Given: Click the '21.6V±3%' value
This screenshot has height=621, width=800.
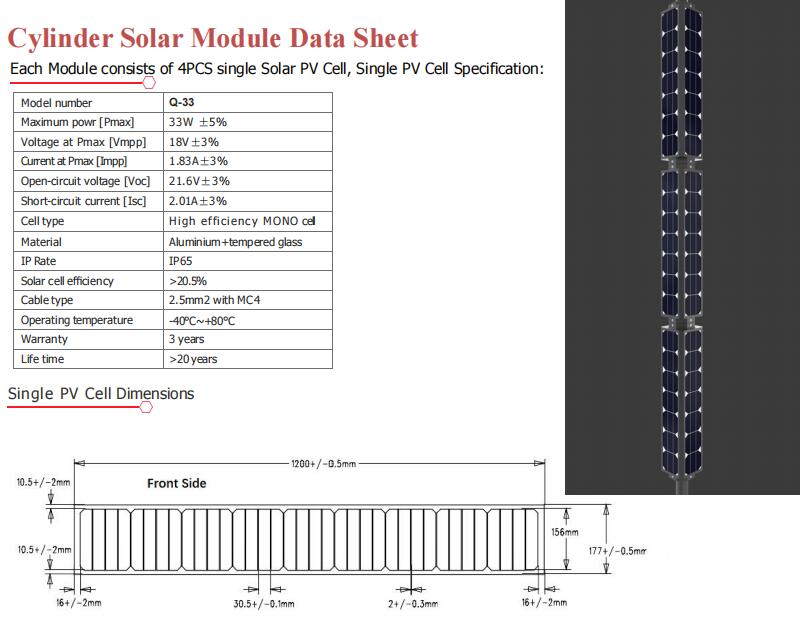Looking at the screenshot, I should click(199, 181).
